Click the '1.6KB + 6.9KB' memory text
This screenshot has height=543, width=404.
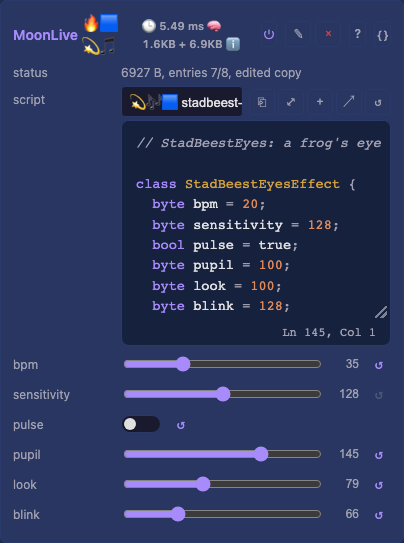tap(182, 44)
